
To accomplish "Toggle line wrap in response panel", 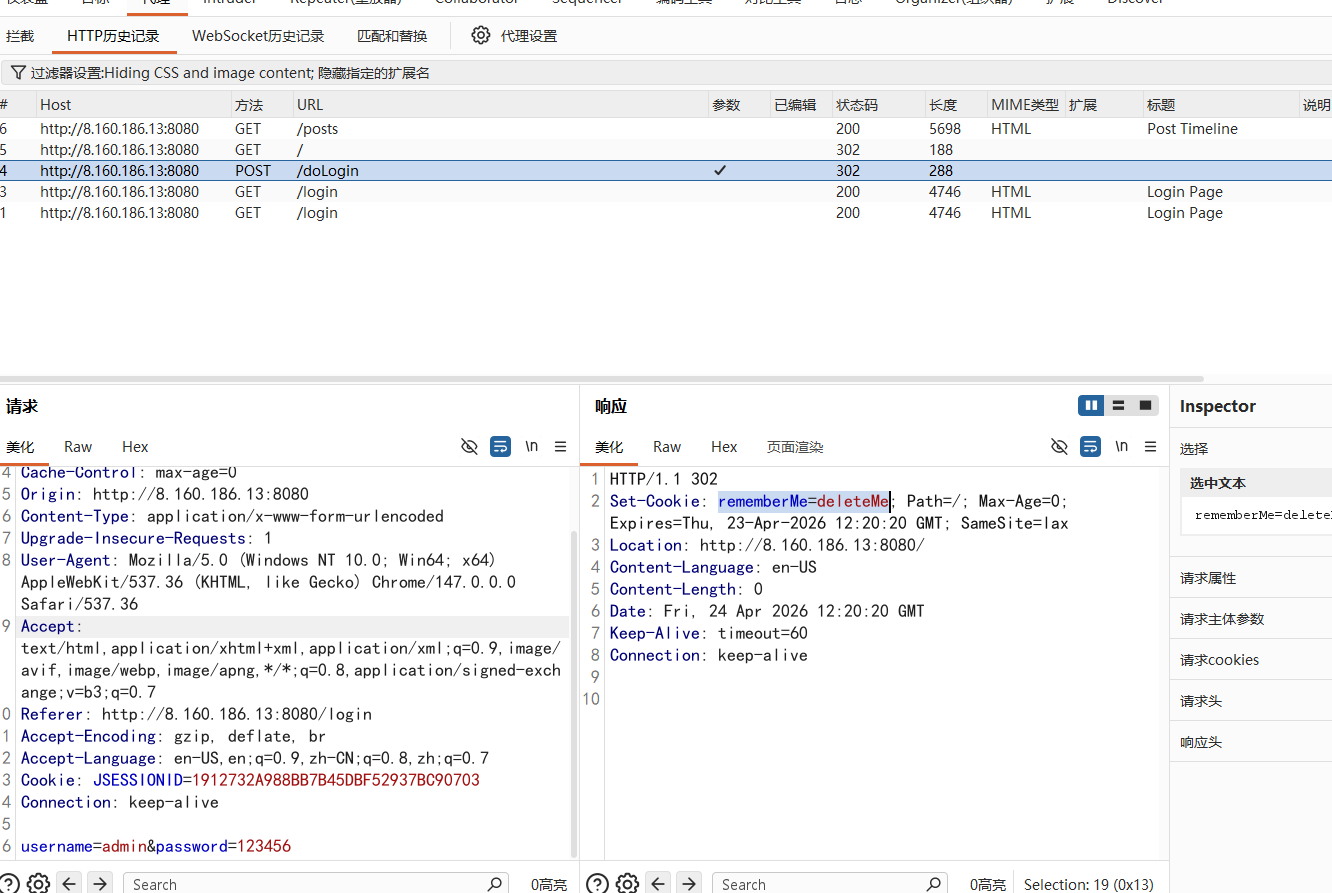I will click(x=1090, y=446).
